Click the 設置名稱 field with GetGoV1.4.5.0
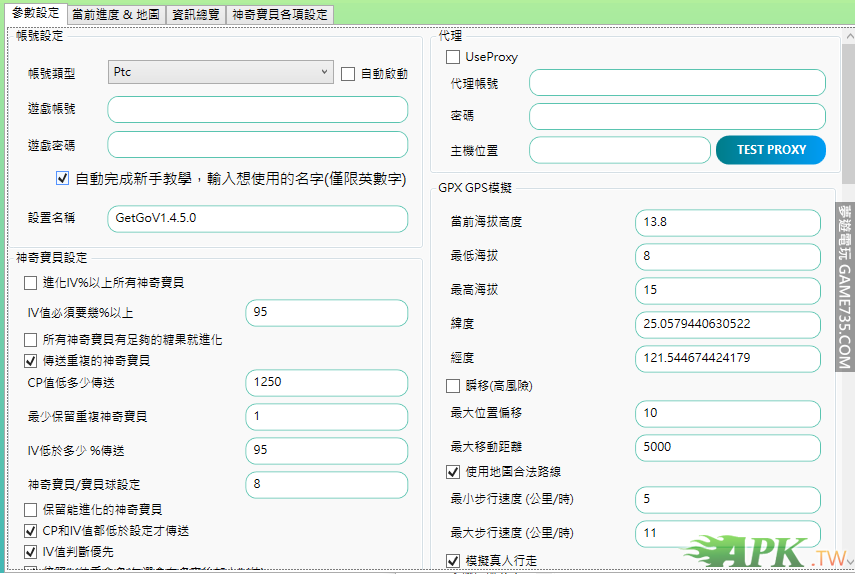The height and width of the screenshot is (574, 855). (x=257, y=218)
